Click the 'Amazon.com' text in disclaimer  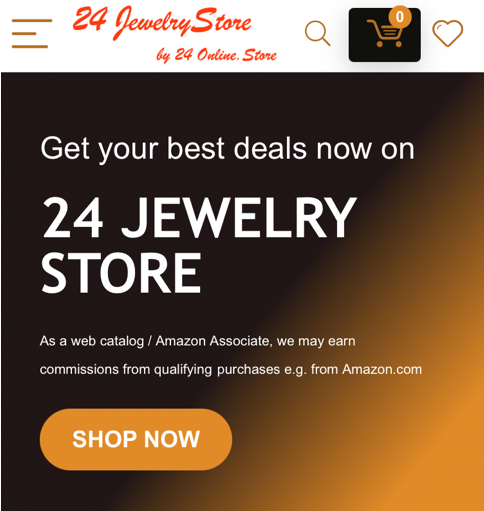point(382,369)
